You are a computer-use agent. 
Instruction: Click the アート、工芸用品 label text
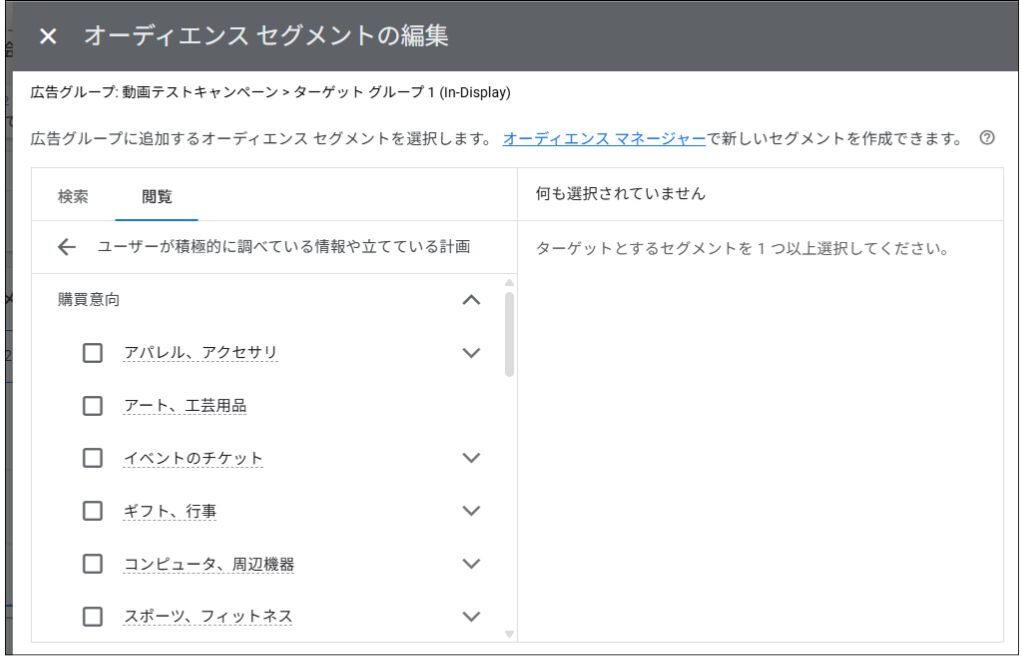tap(185, 405)
